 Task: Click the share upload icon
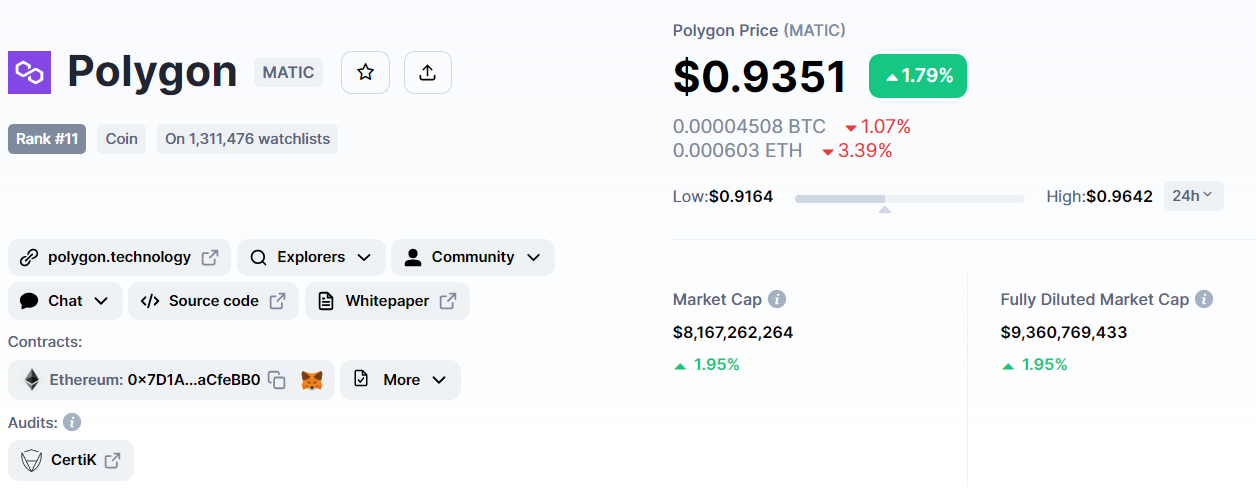pyautogui.click(x=428, y=73)
